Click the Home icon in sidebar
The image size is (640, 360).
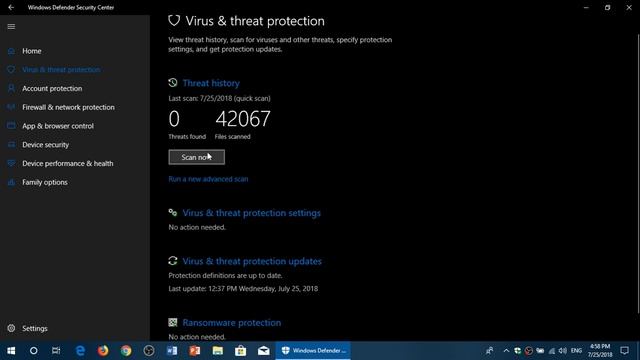11,51
